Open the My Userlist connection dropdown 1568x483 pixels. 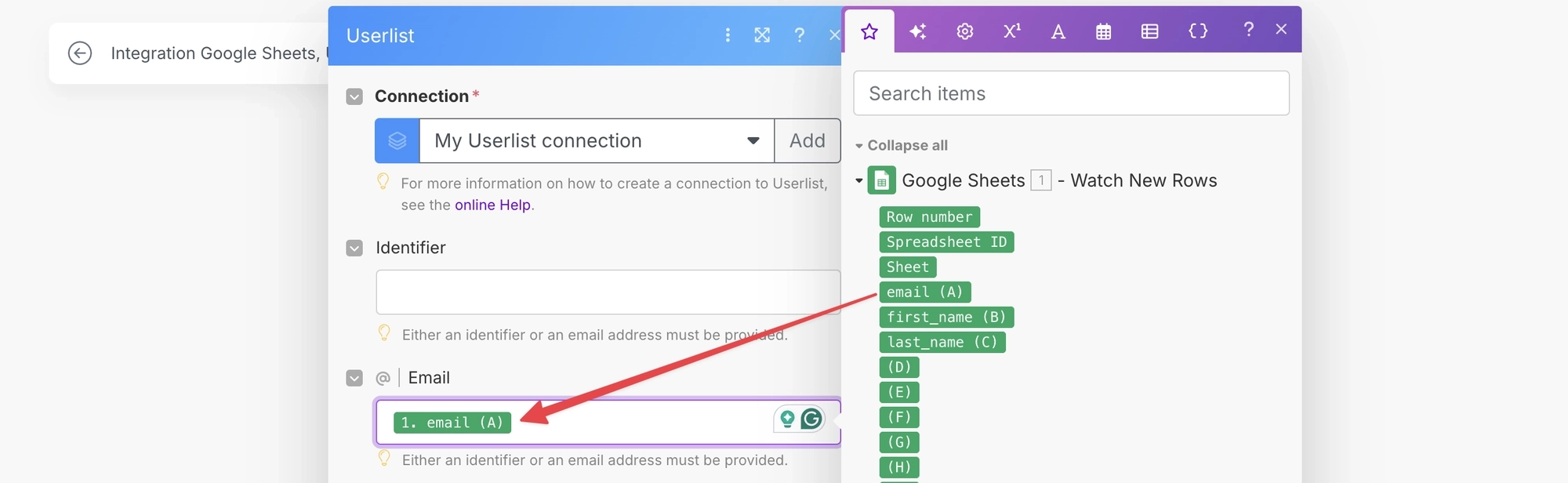597,141
